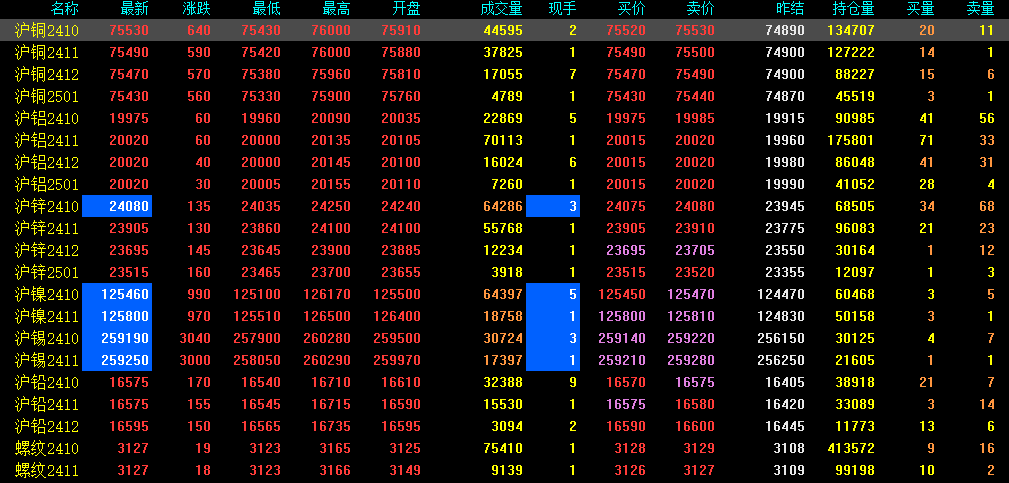Select the 沪铅2412 contract name
The image size is (1009, 483).
click(x=46, y=426)
